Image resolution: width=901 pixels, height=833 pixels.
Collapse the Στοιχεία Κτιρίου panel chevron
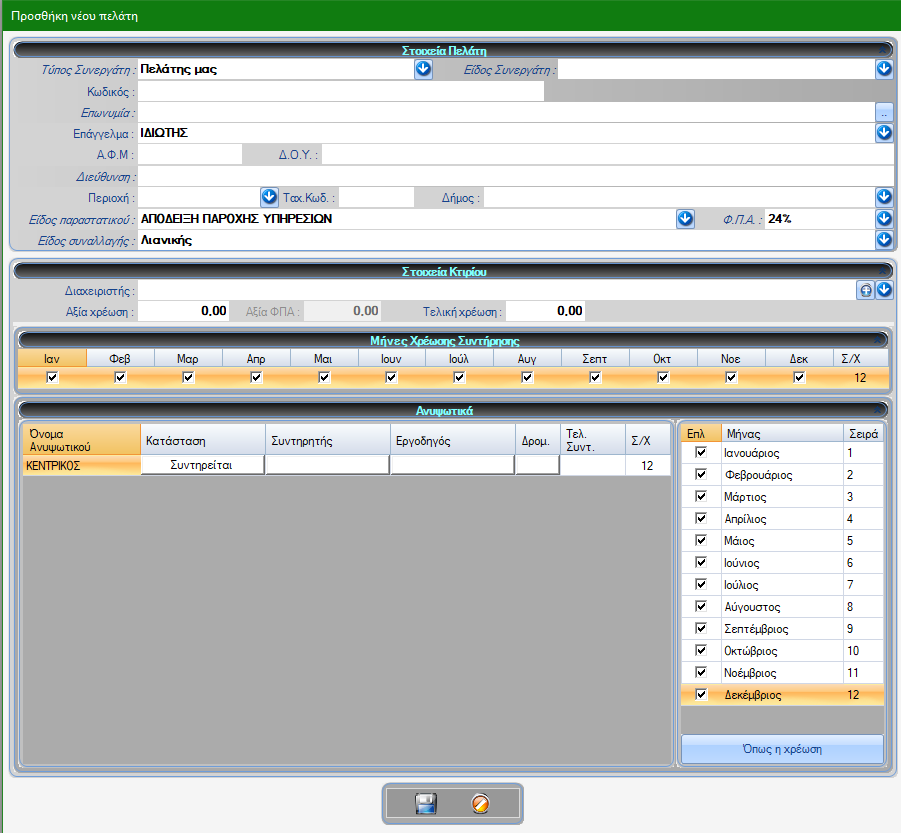tap(881, 270)
